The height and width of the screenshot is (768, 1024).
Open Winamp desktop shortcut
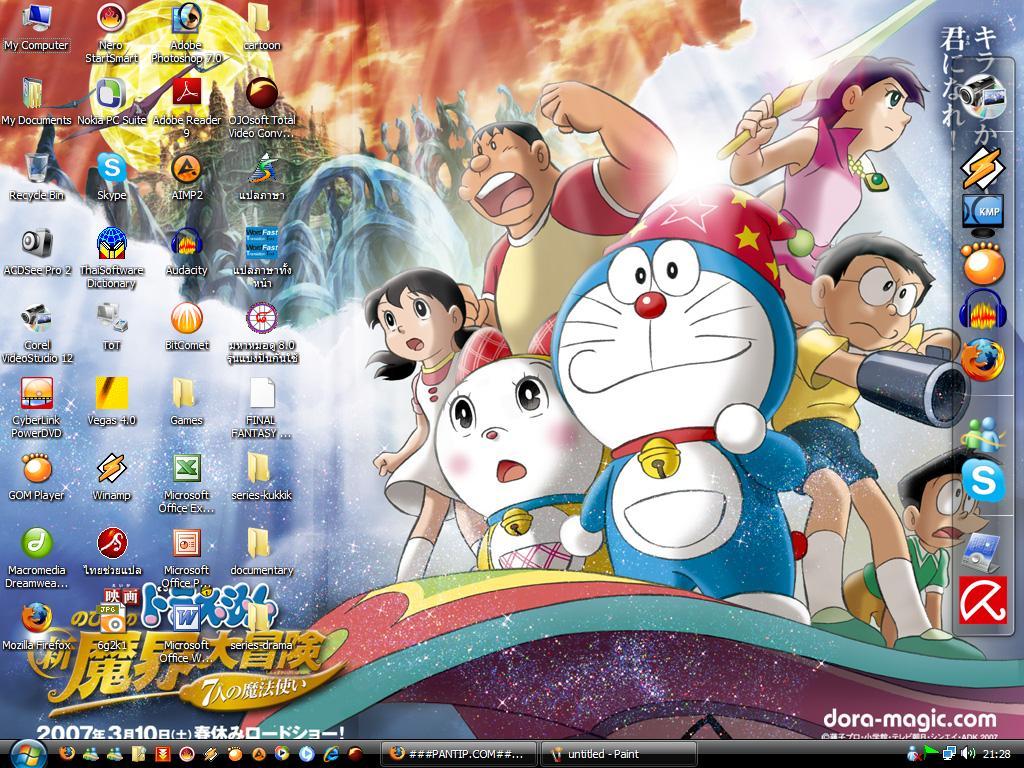pyautogui.click(x=112, y=477)
